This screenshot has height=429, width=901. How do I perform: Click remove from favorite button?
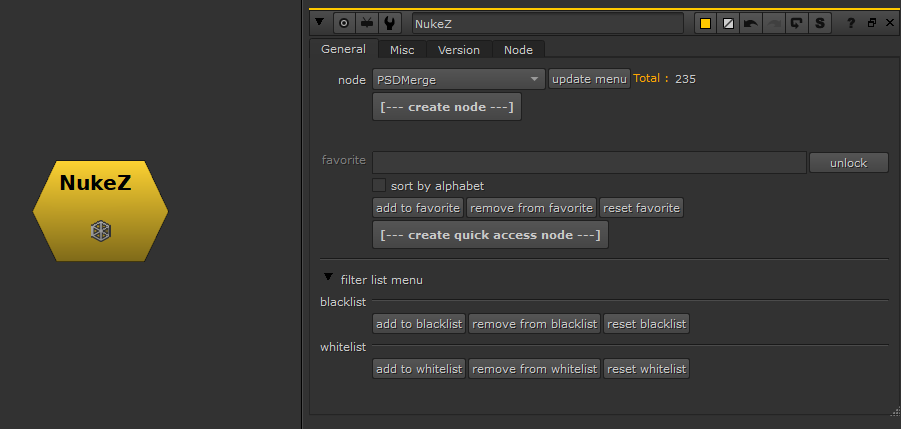click(x=532, y=208)
